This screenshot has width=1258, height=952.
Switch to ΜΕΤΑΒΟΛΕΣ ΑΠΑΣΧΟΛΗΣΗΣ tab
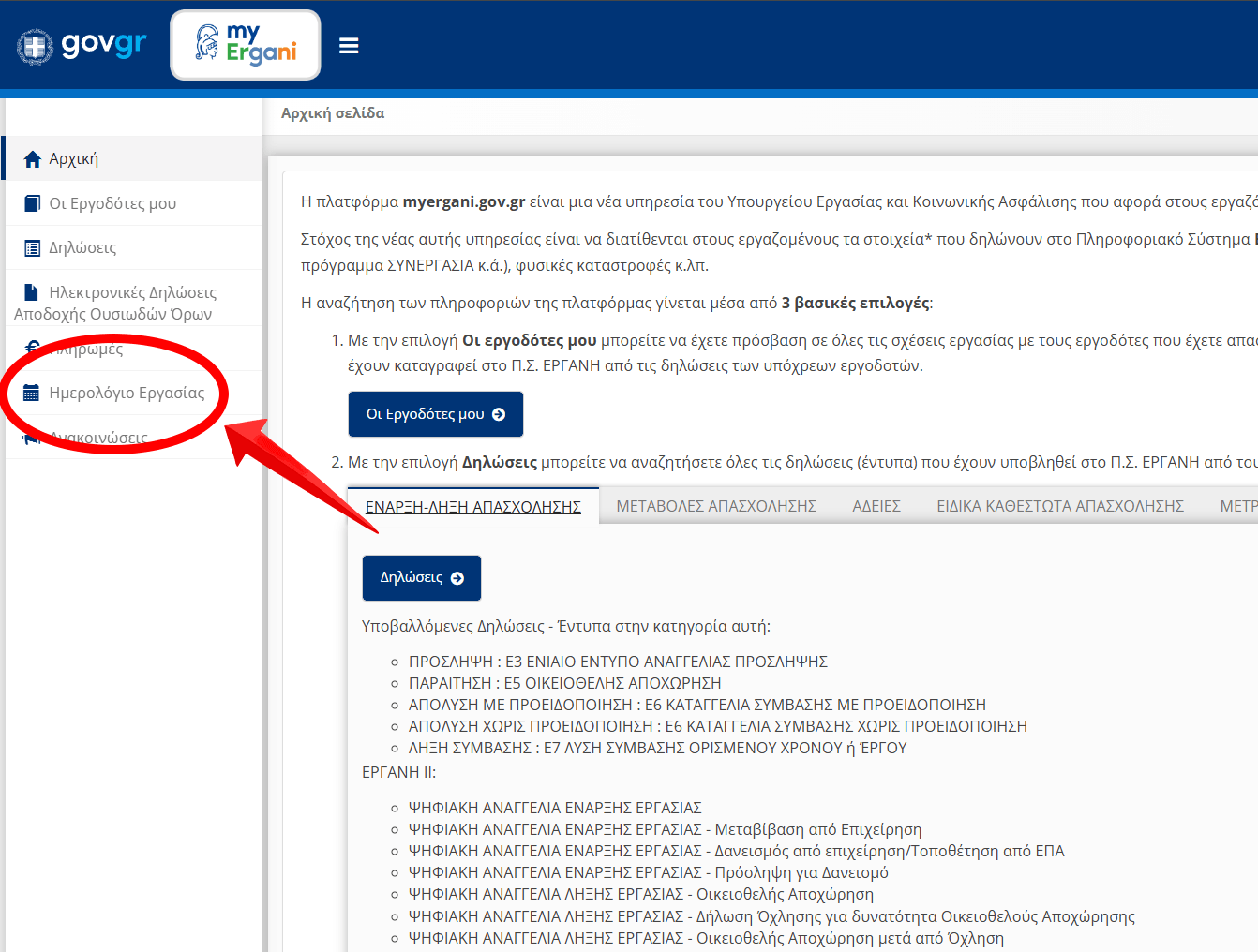pyautogui.click(x=716, y=506)
